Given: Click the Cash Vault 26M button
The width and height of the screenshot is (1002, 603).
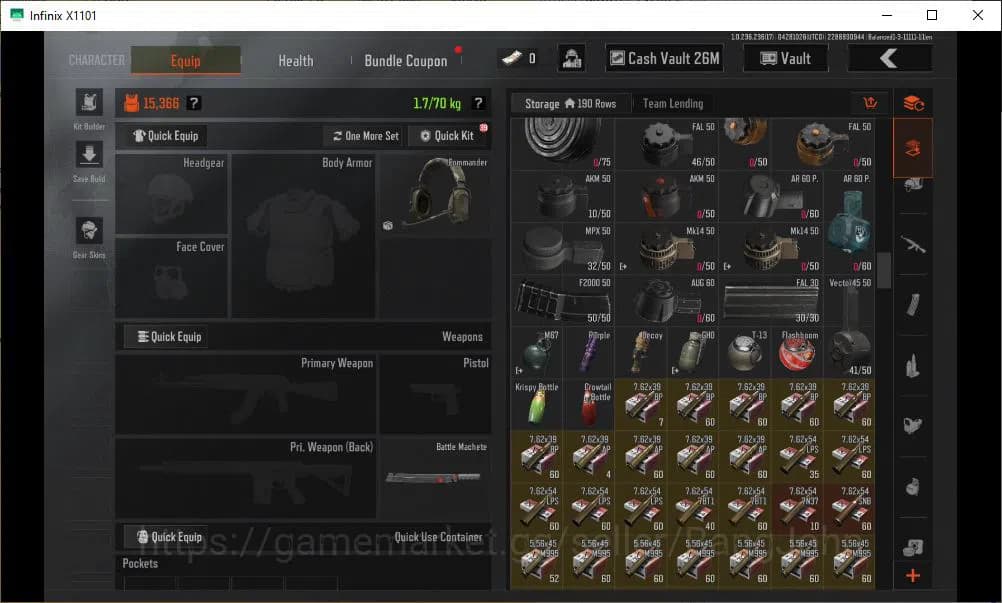Looking at the screenshot, I should (664, 58).
